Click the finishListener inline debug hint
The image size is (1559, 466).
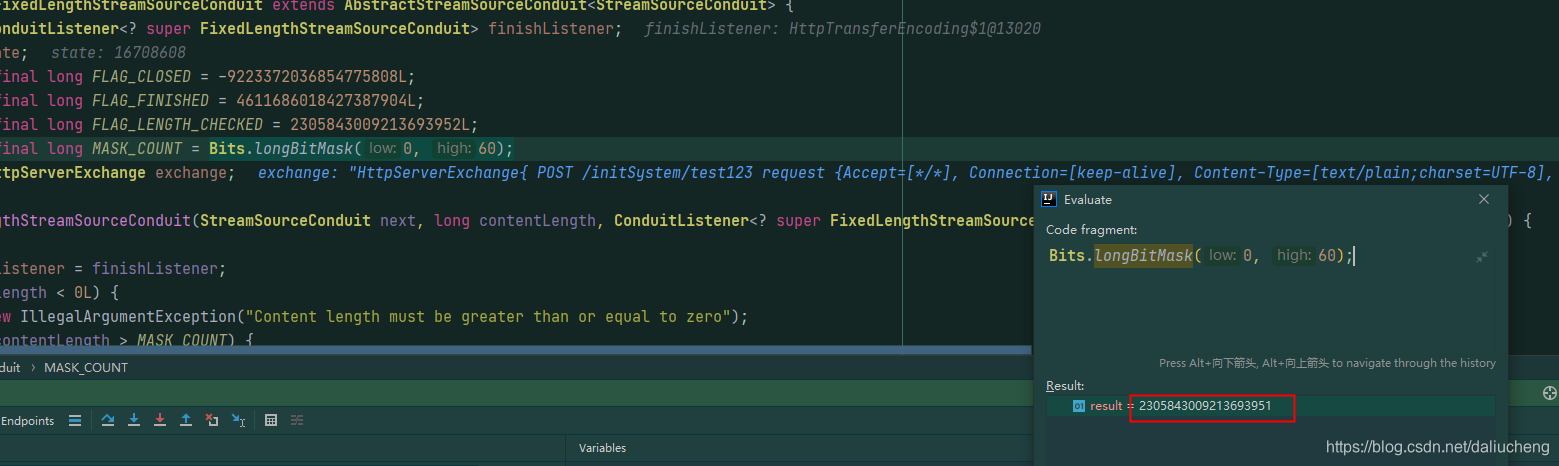(x=842, y=29)
